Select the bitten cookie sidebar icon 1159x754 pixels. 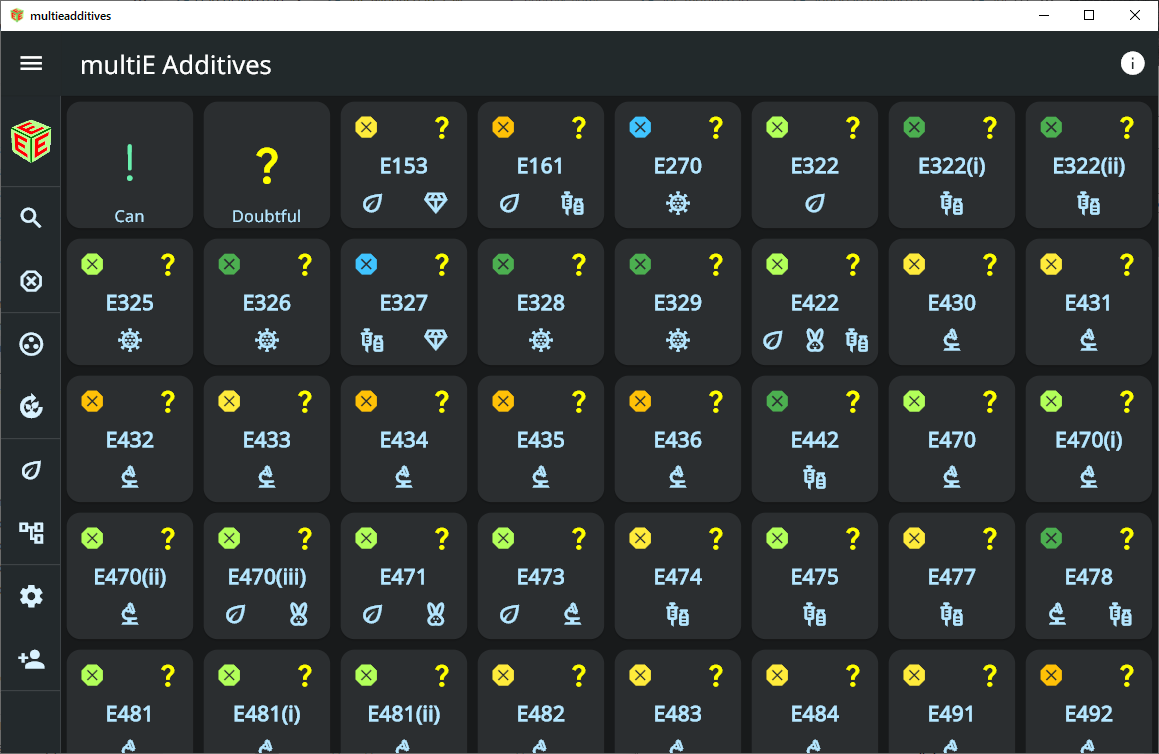(x=31, y=407)
